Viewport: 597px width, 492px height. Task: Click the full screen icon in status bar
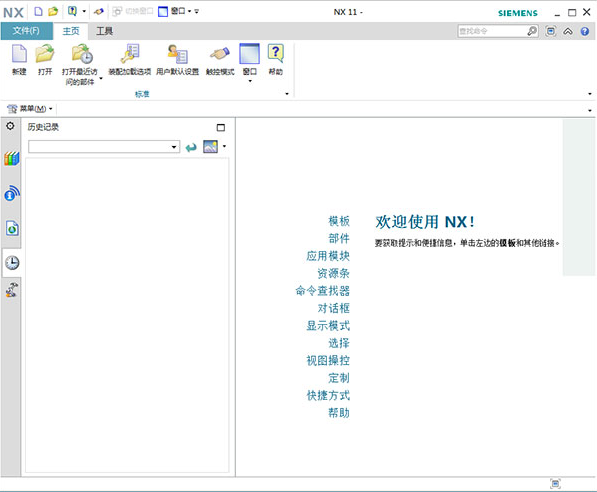click(555, 484)
